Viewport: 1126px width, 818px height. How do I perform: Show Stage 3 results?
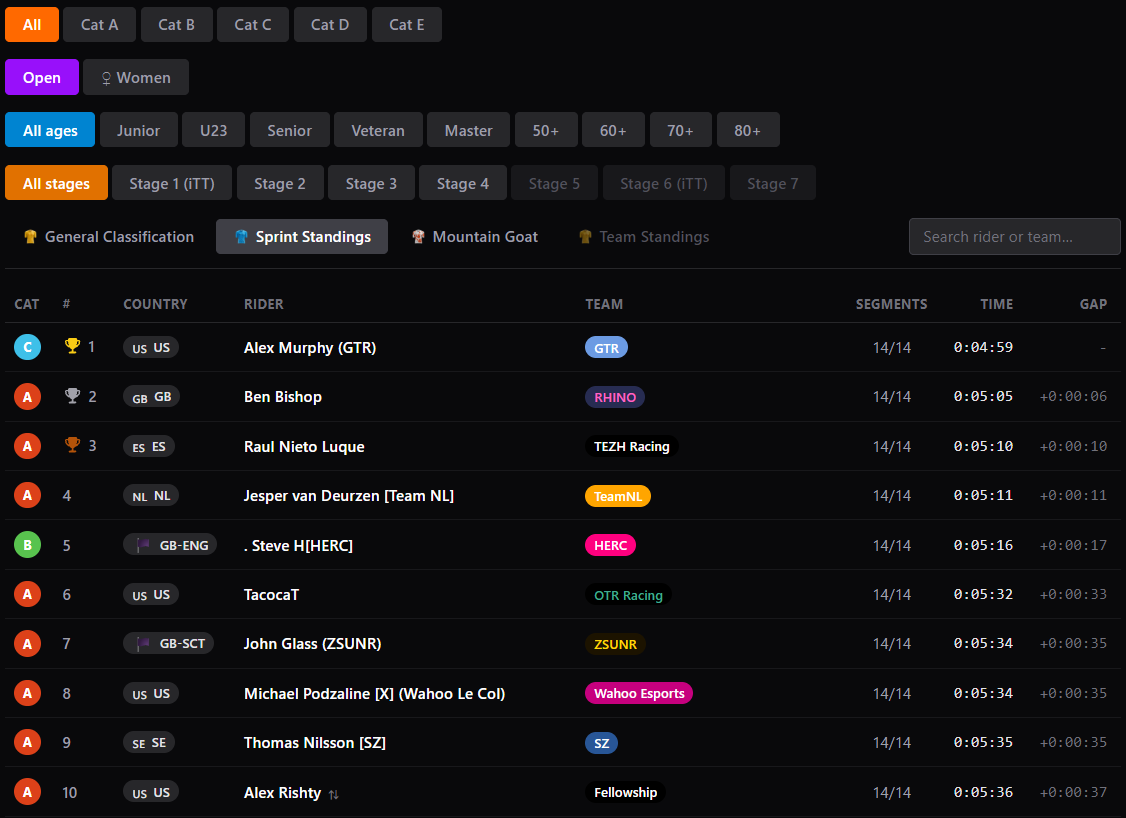[371, 183]
